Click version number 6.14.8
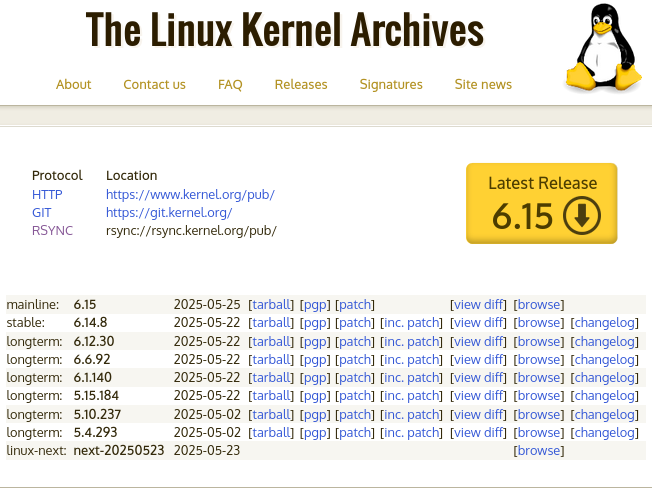Viewport: 652px width, 488px height. point(90,323)
